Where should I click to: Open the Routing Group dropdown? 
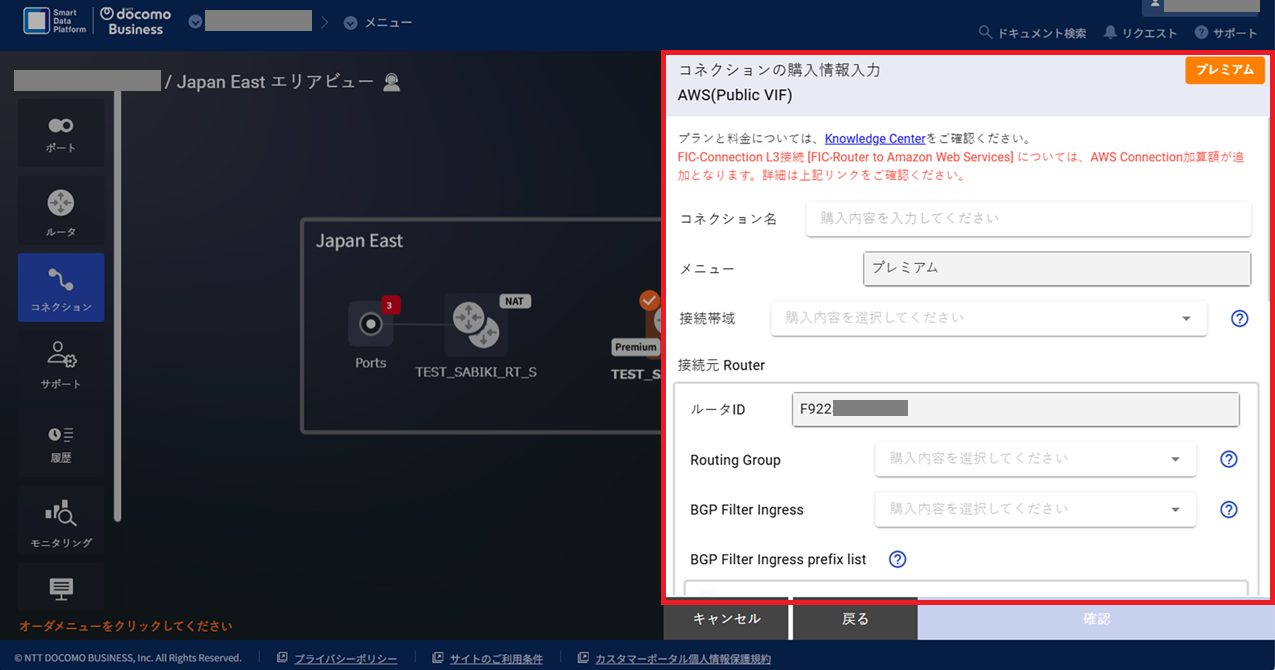(1034, 459)
